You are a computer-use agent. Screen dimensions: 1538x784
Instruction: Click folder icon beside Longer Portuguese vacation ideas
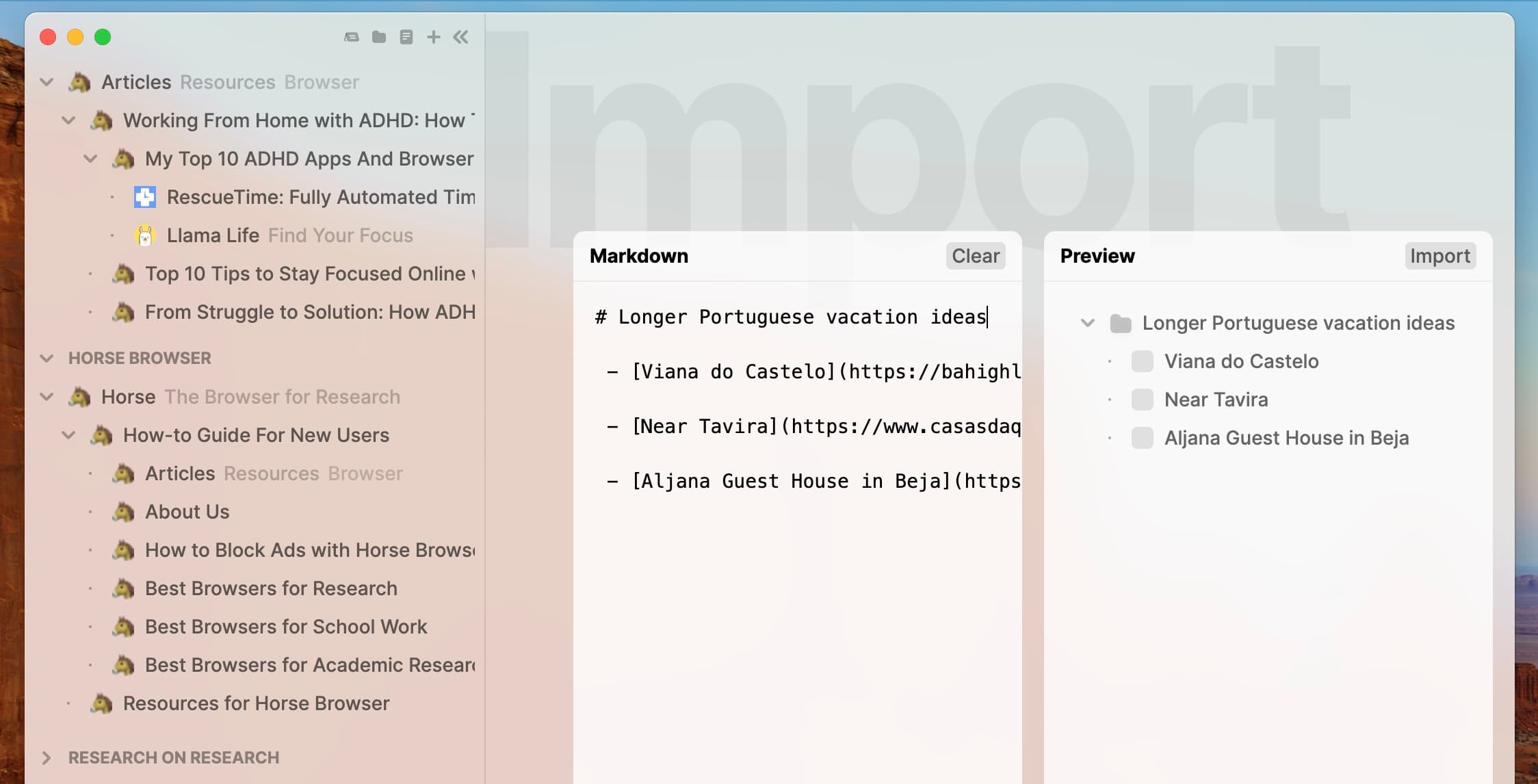point(1120,323)
